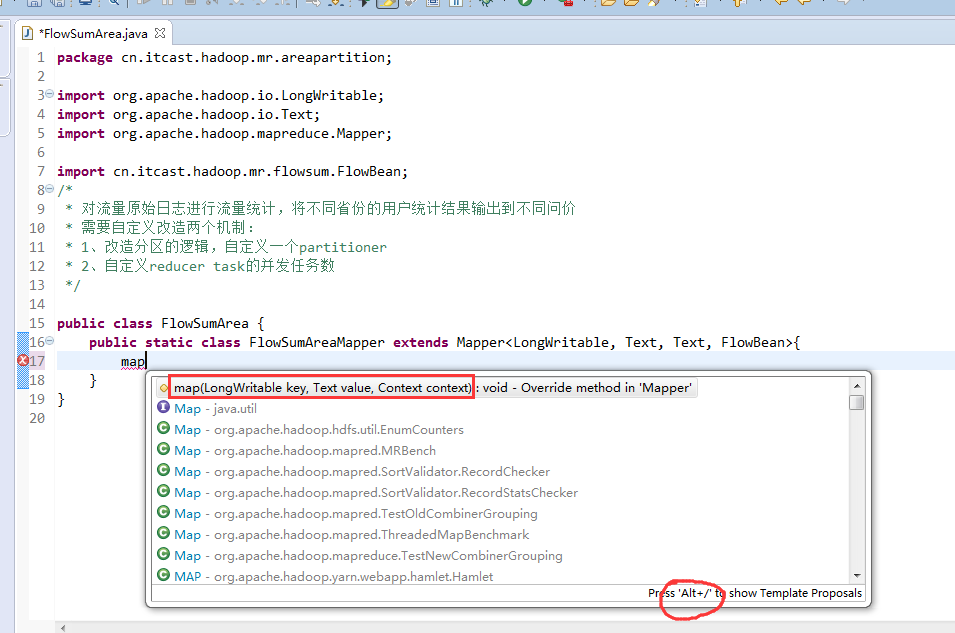Viewport: 955px width, 633px height.
Task: Place cursor after 'map' on line 17
Action: coord(146,361)
